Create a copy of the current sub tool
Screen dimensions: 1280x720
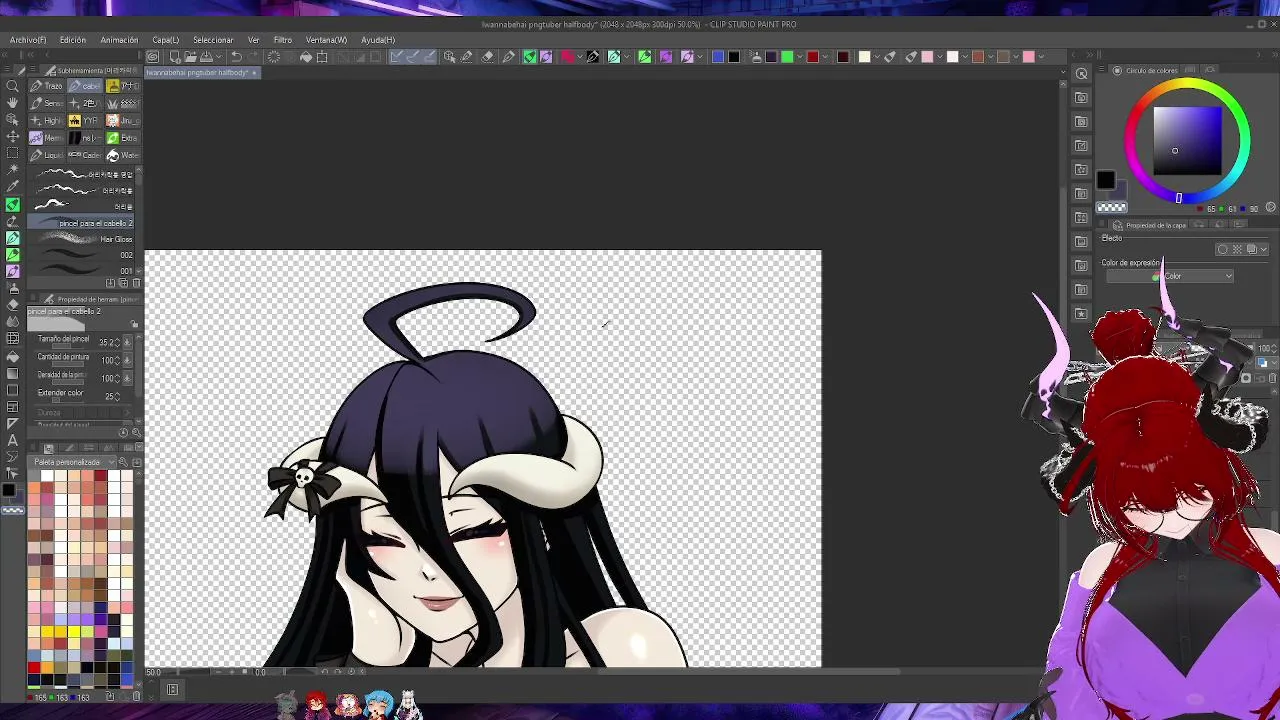coord(124,283)
